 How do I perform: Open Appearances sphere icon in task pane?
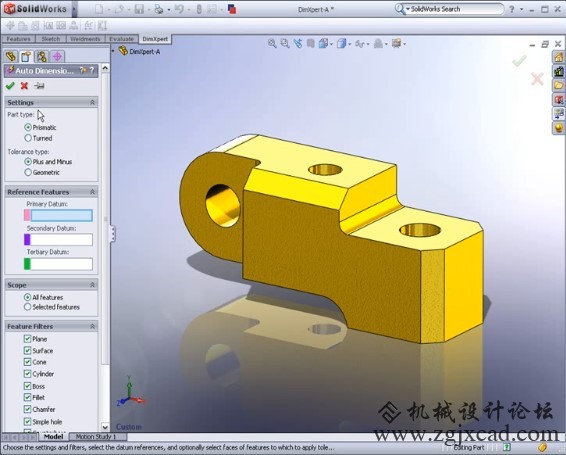pyautogui.click(x=559, y=128)
